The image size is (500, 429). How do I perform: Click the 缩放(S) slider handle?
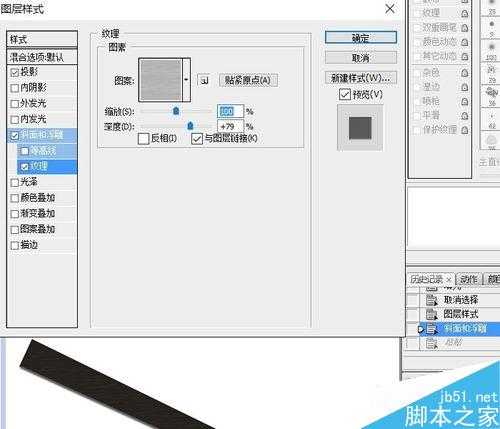click(x=176, y=111)
